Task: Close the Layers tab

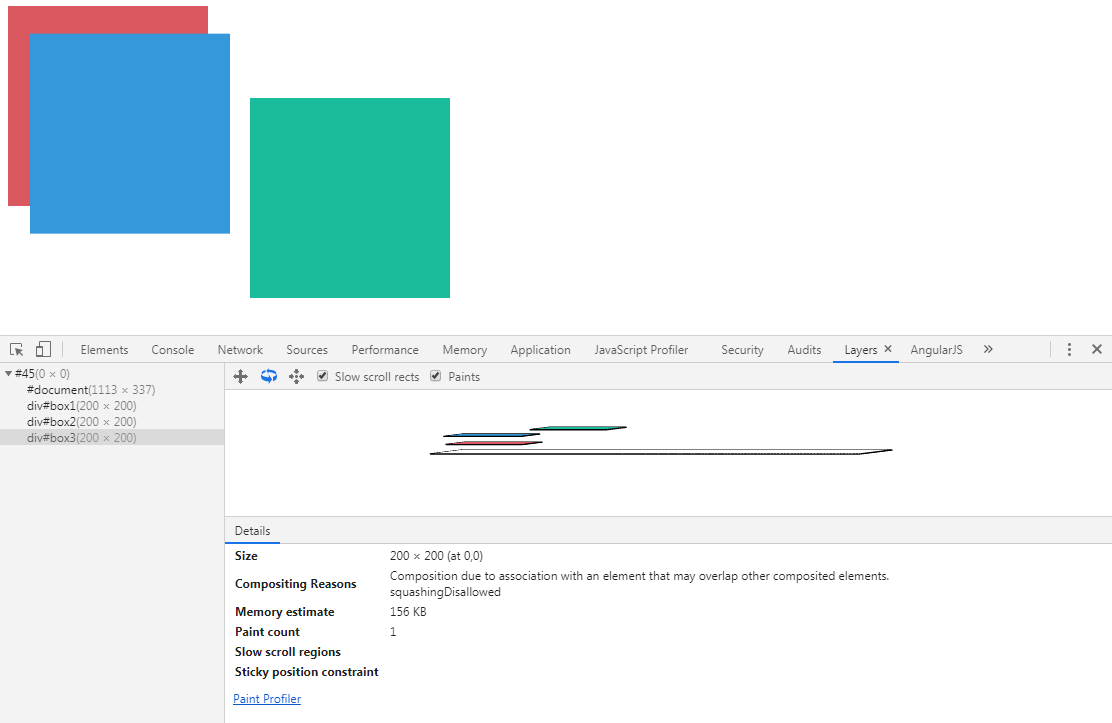Action: pyautogui.click(x=888, y=349)
